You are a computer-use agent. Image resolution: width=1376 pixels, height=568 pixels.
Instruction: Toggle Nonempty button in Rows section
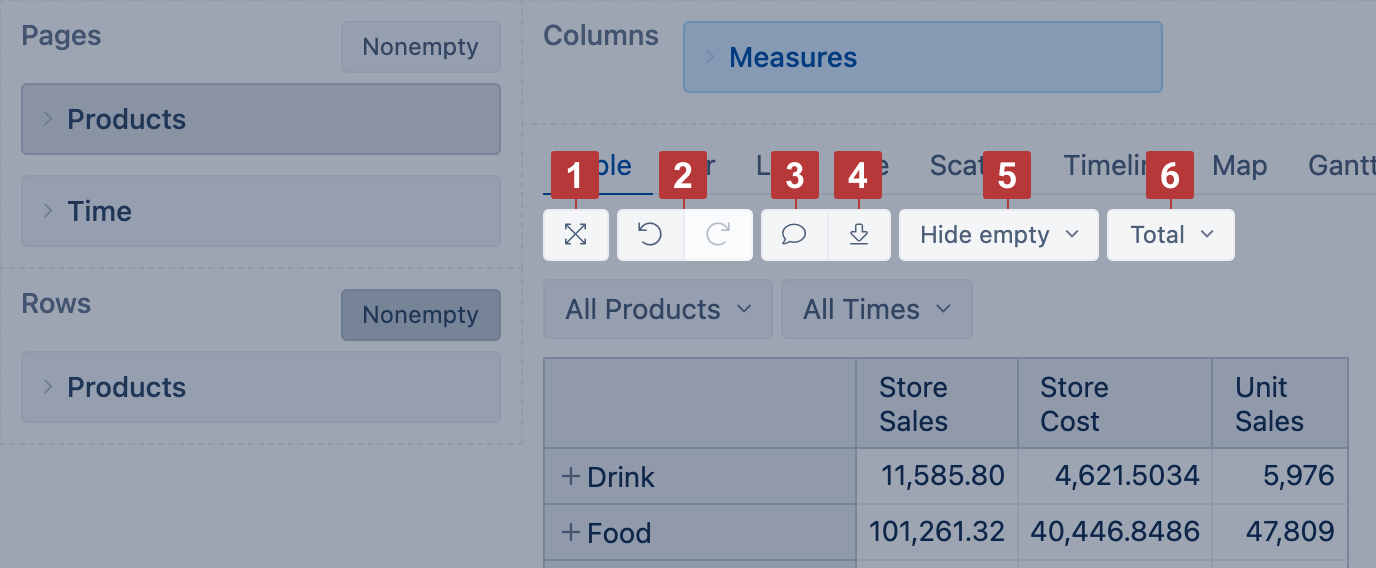[420, 315]
